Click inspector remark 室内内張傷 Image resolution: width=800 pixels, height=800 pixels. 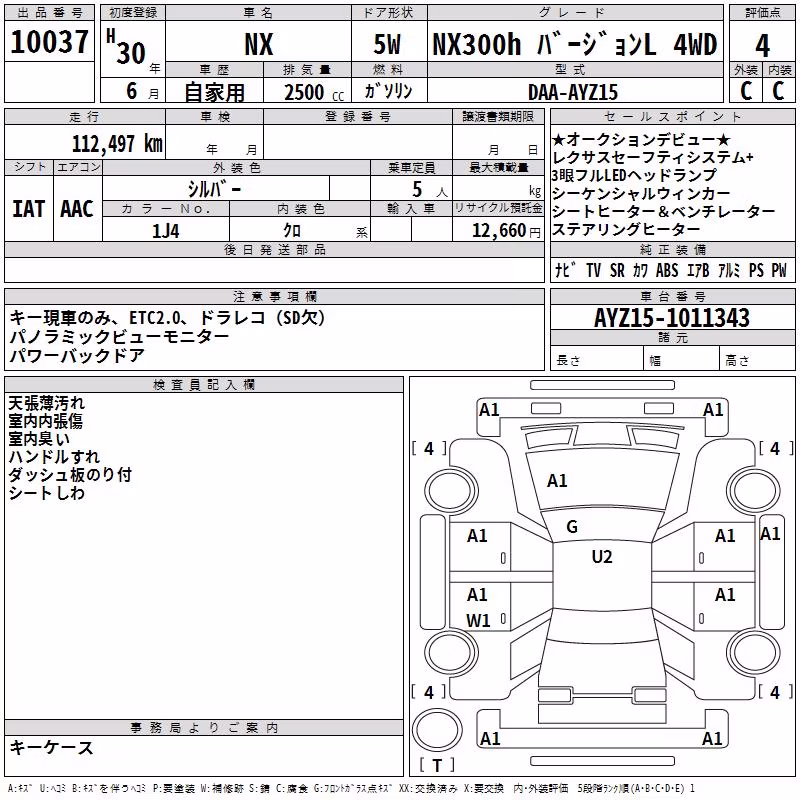coord(45,421)
